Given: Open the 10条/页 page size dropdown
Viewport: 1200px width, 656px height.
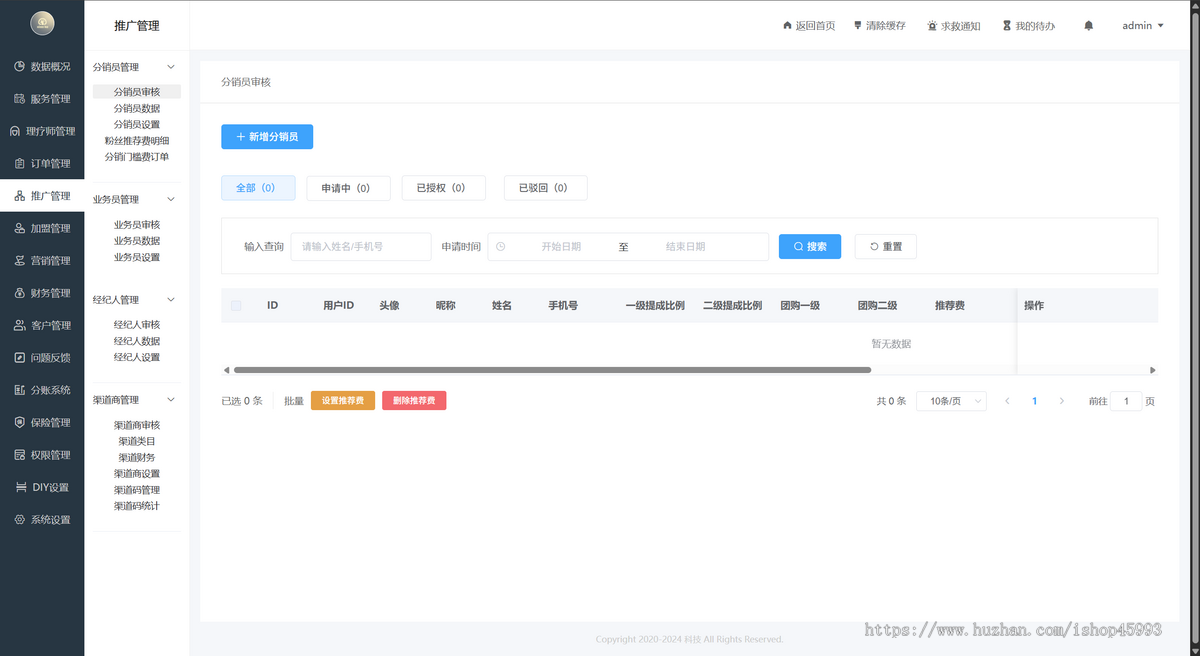Looking at the screenshot, I should (951, 400).
